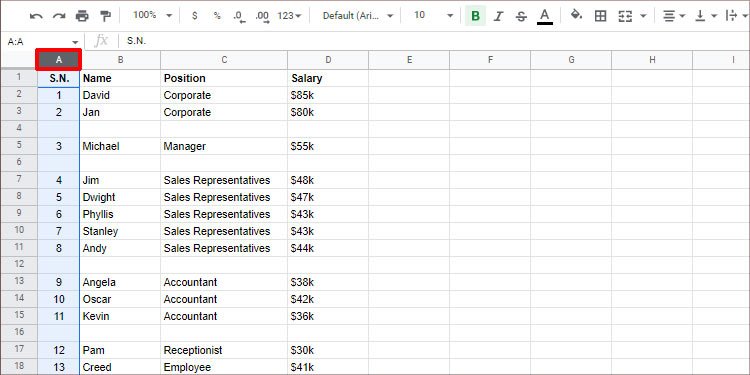Open the 100% zoom dropdown
The height and width of the screenshot is (375, 750).
tap(152, 15)
